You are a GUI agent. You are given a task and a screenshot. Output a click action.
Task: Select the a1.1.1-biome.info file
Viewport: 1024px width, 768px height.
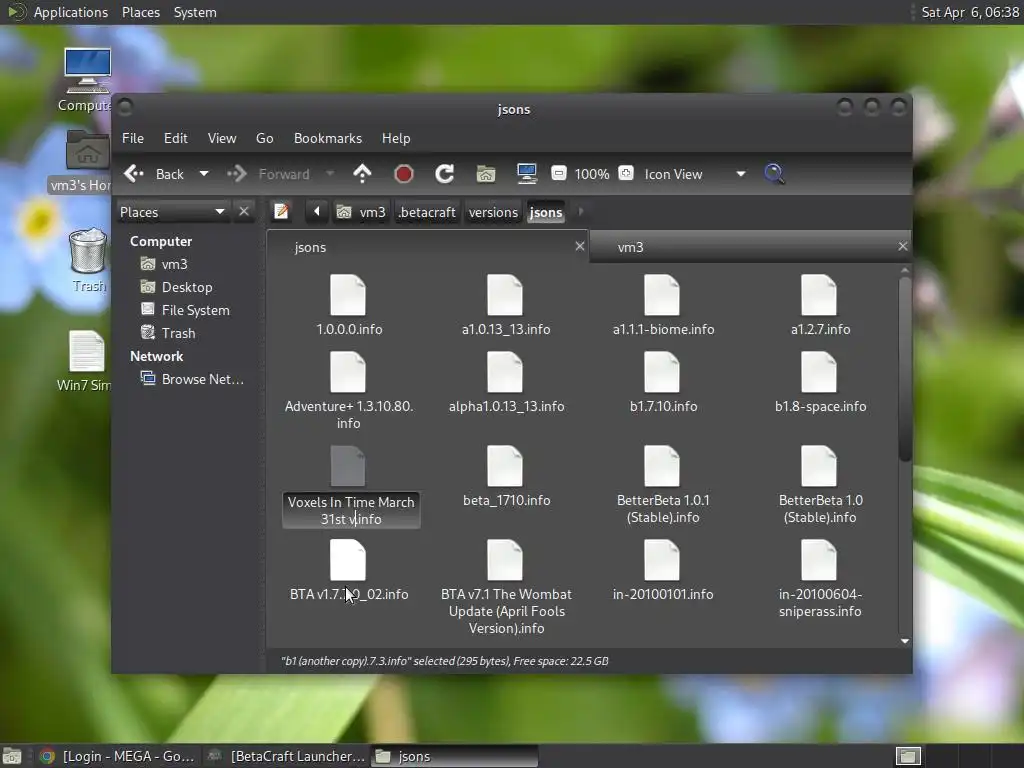tap(663, 306)
